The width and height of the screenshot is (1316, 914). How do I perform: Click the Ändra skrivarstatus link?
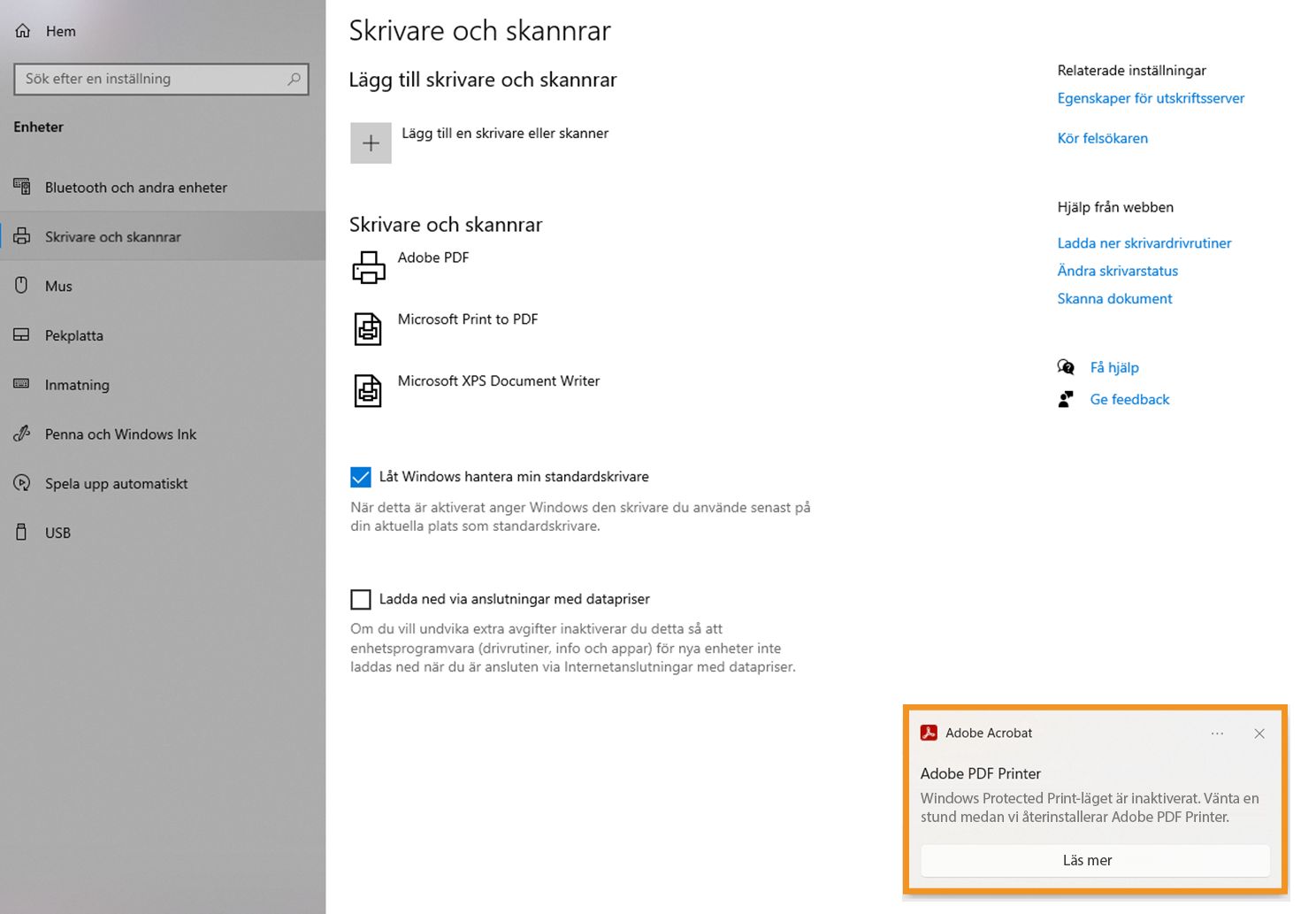(x=1118, y=271)
